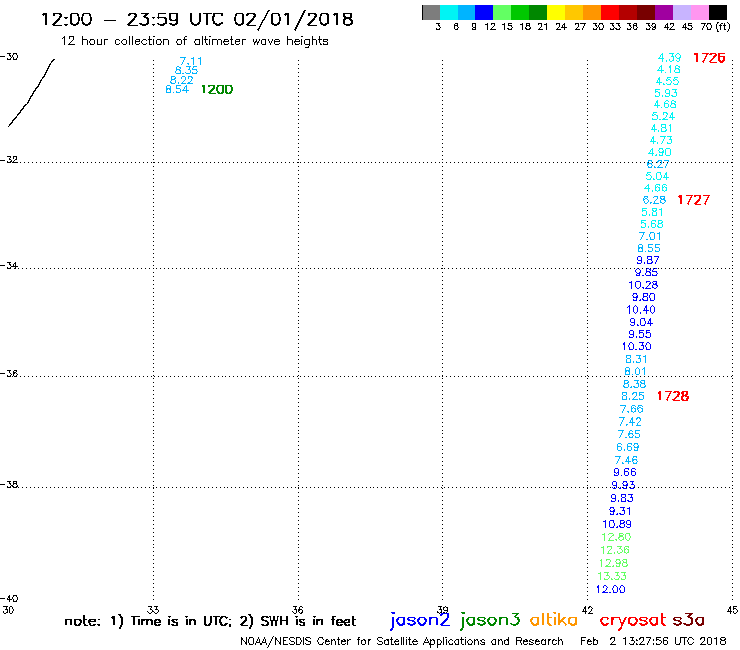
Task: Click the wave height value 8.38
Action: [x=634, y=384]
